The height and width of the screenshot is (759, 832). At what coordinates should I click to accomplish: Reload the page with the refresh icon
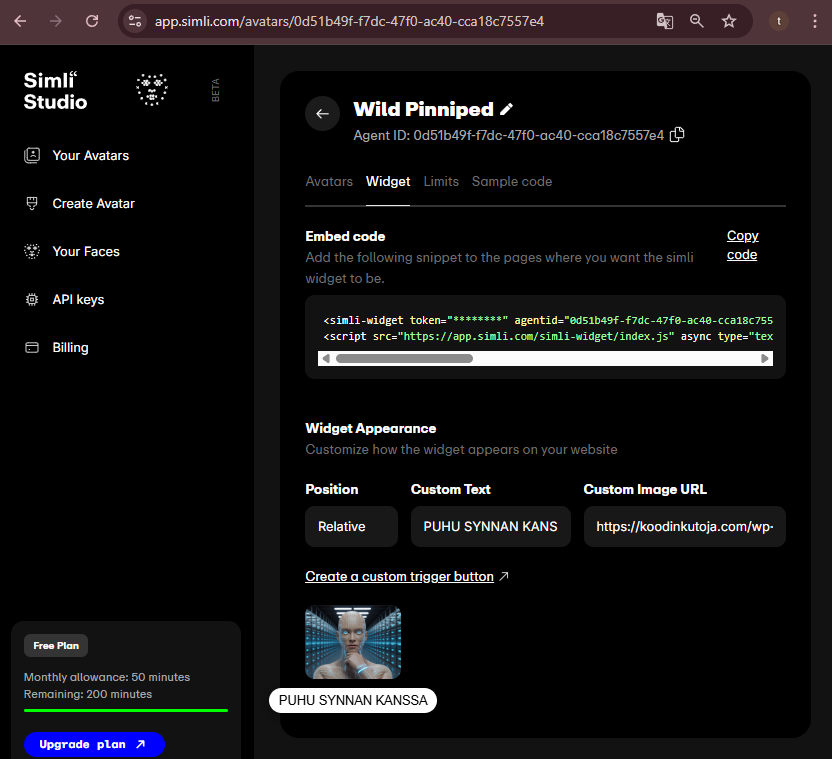click(x=92, y=21)
